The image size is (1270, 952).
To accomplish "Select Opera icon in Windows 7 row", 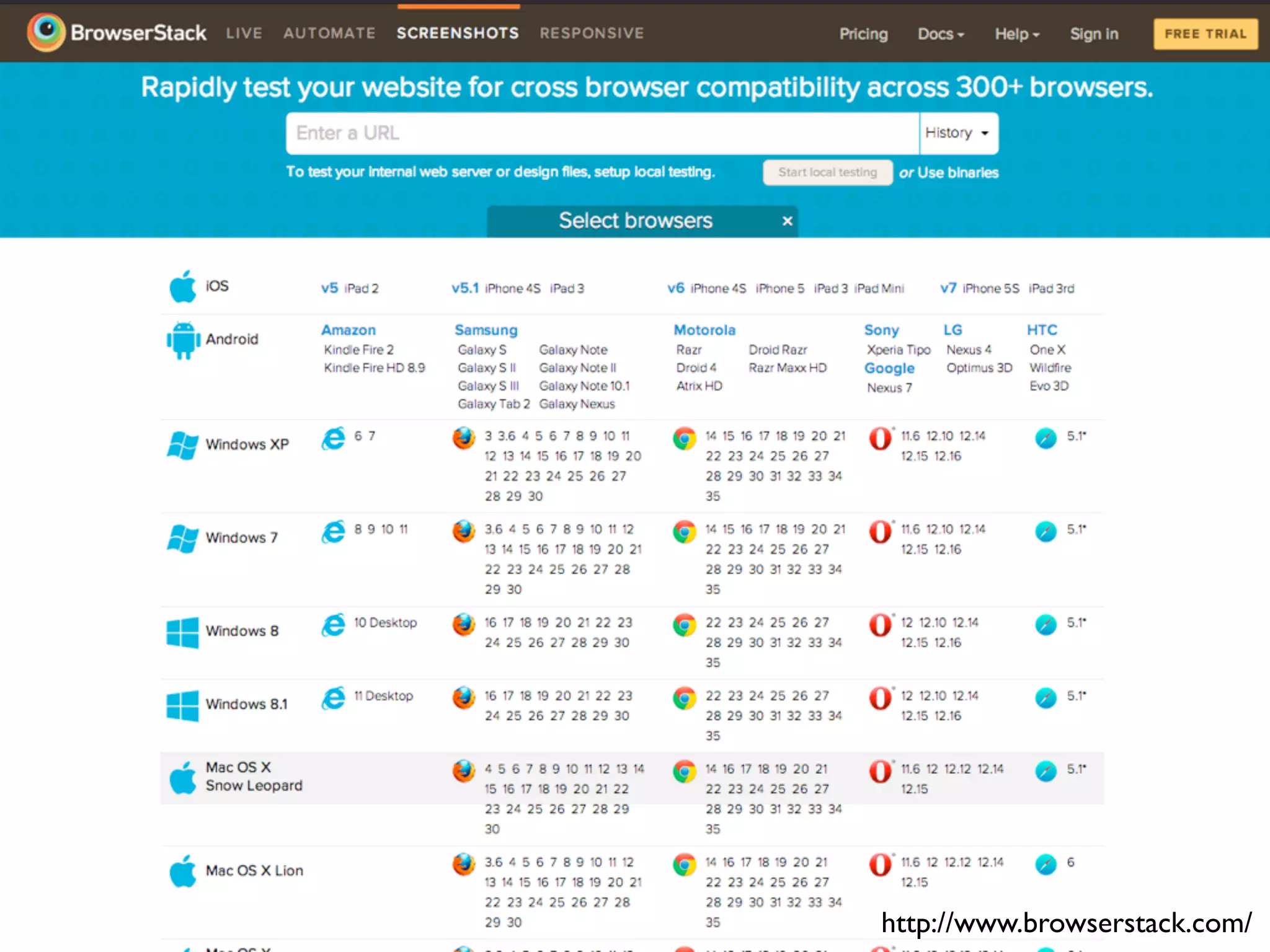I will [880, 531].
